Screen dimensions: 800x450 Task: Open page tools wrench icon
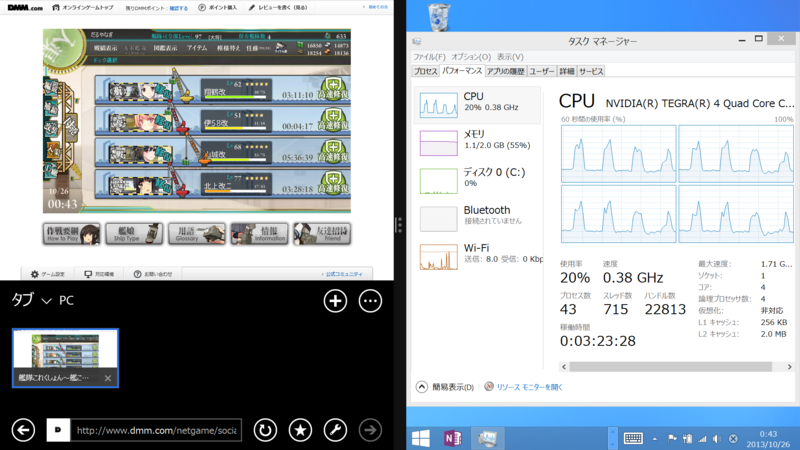(335, 430)
